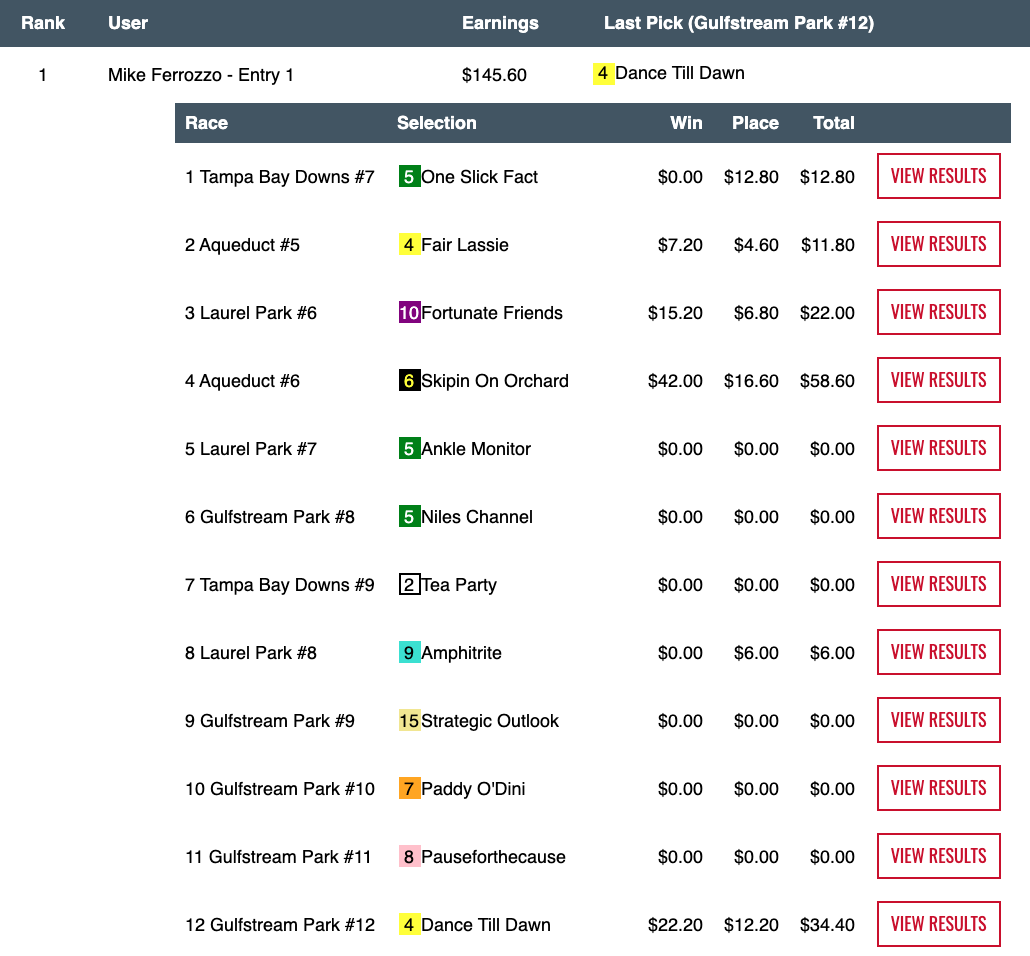Click white number 2 badge for Tea Party
The width and height of the screenshot is (1030, 956).
pos(408,585)
